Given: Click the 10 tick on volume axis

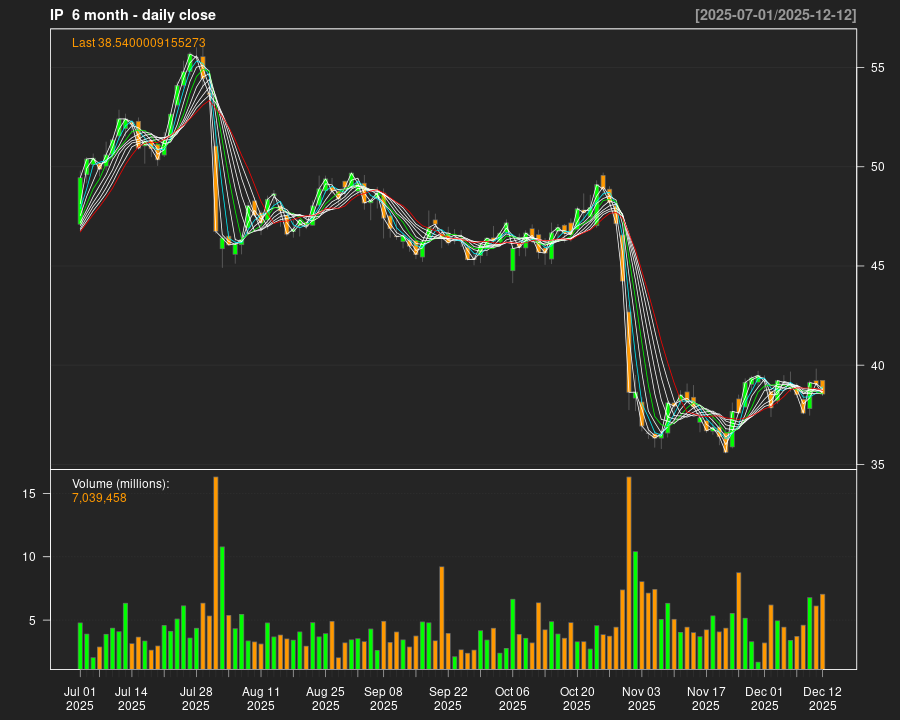Looking at the screenshot, I should coord(29,557).
